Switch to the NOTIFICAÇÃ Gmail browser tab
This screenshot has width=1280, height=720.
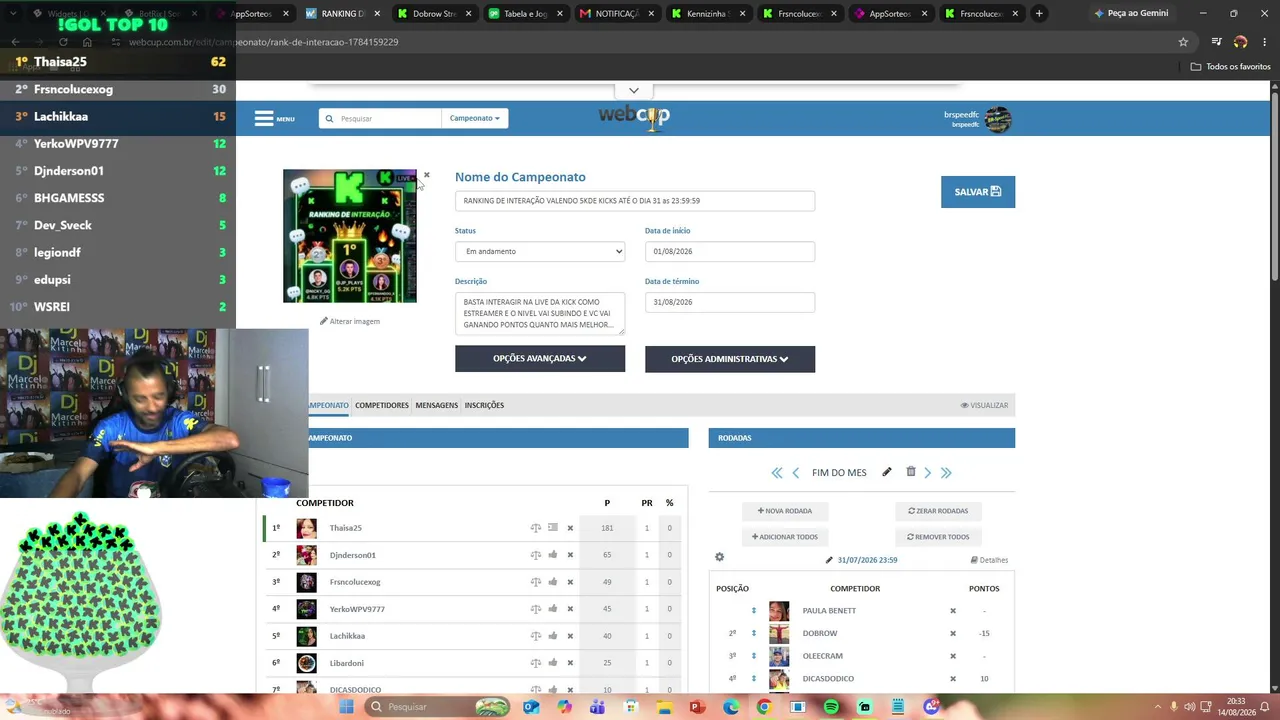point(616,14)
